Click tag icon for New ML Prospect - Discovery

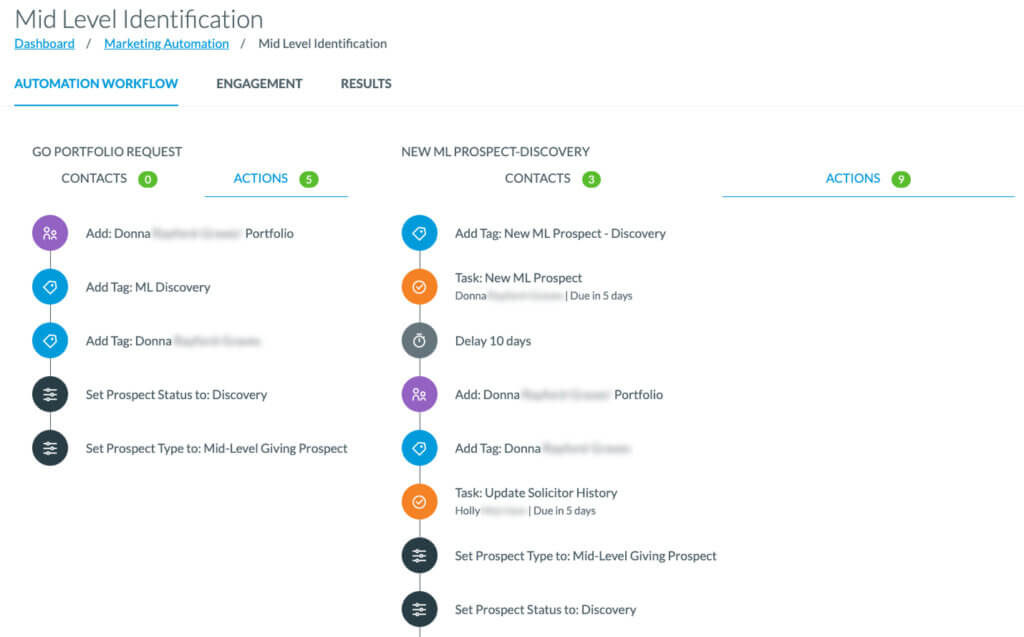click(x=419, y=233)
